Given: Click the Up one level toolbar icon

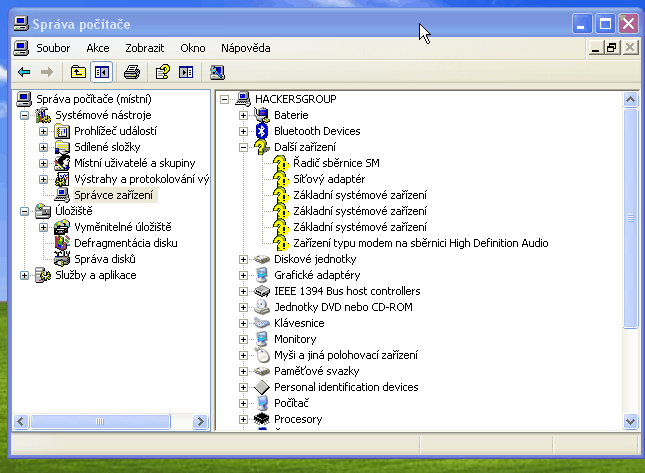Looking at the screenshot, I should pyautogui.click(x=78, y=72).
